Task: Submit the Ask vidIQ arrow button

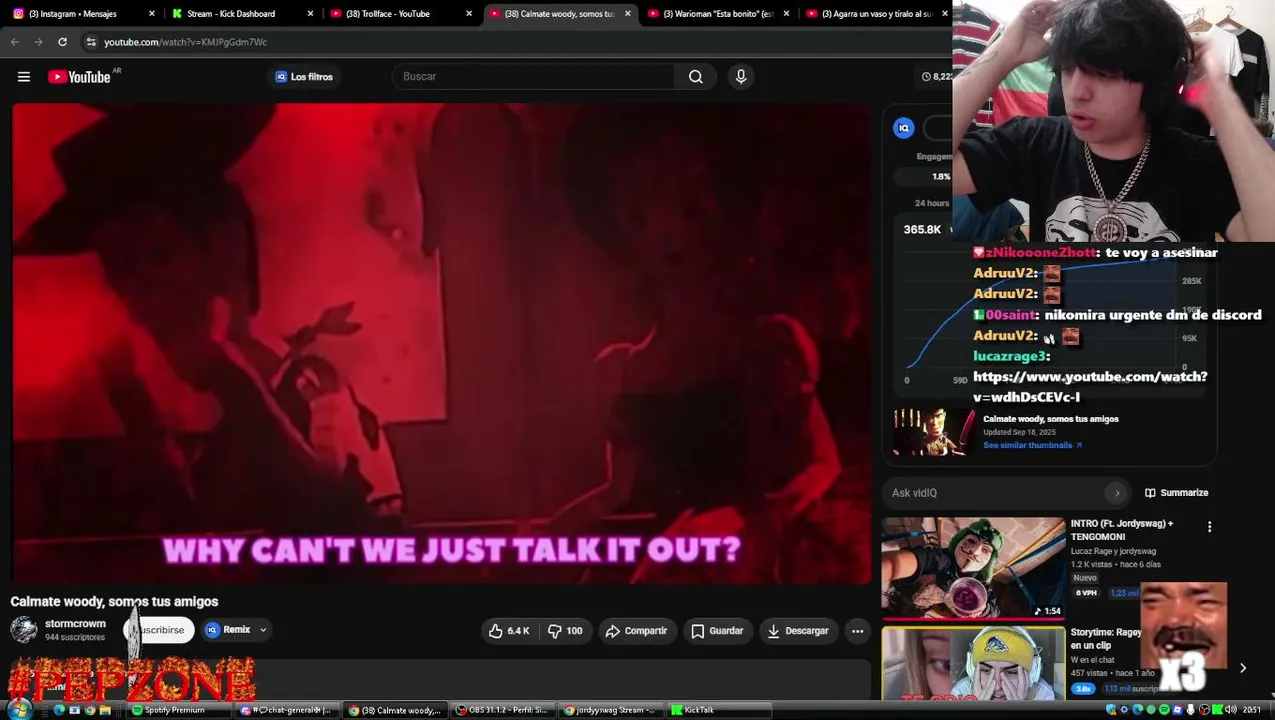Action: click(x=1117, y=493)
